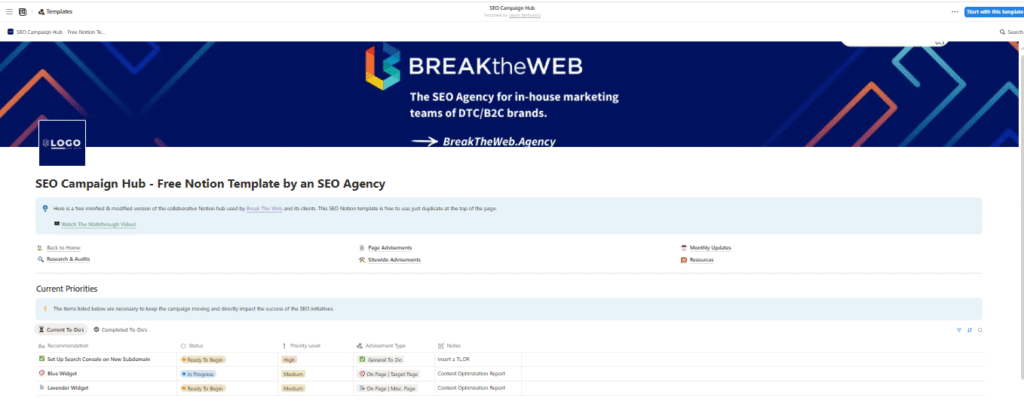
Task: Click Start with this template button
Action: 994,12
